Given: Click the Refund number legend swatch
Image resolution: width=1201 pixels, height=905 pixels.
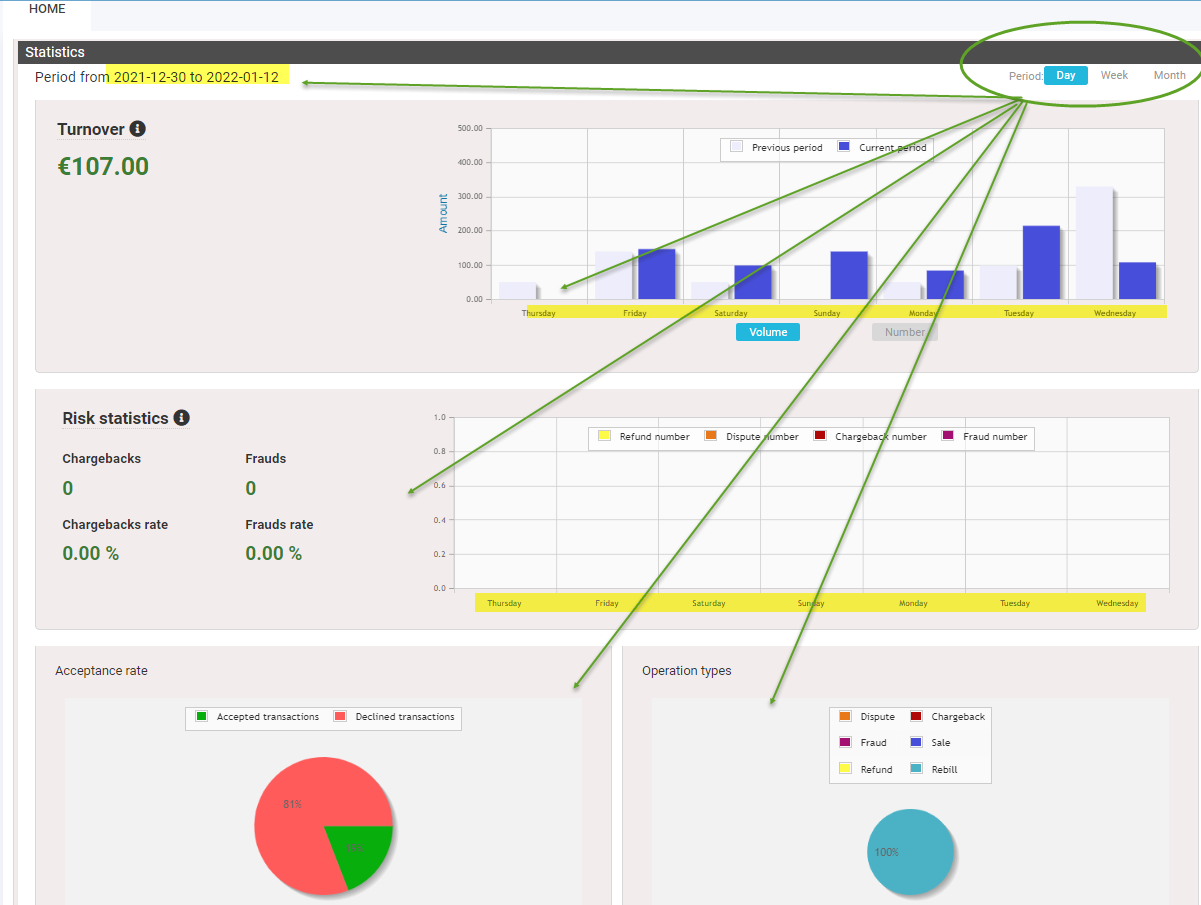Looking at the screenshot, I should [604, 436].
